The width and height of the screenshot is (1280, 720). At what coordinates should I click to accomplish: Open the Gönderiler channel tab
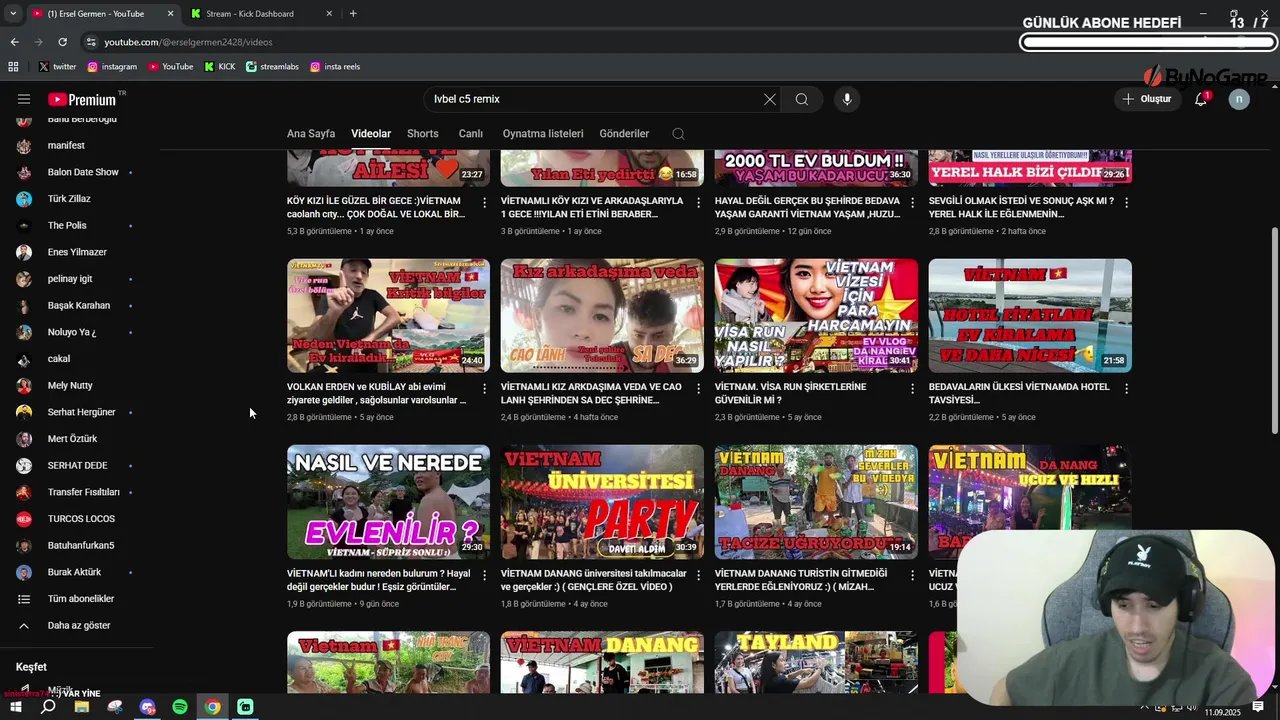coord(624,134)
